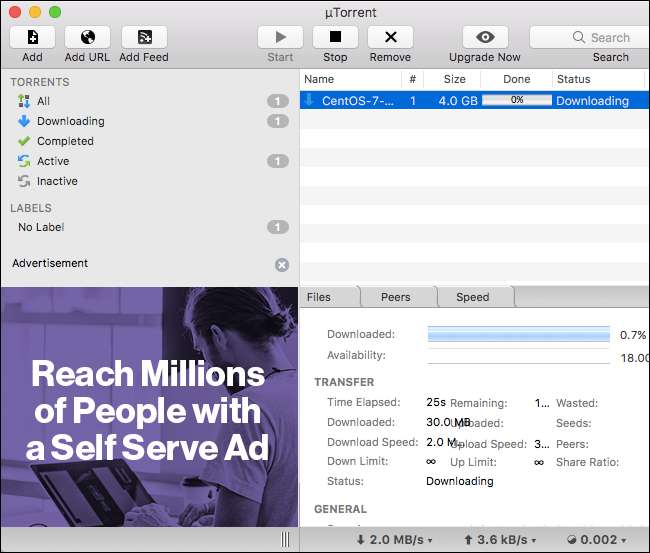Viewport: 650px width, 553px height.
Task: Click the 4.0 GB size cell
Action: coord(458,101)
